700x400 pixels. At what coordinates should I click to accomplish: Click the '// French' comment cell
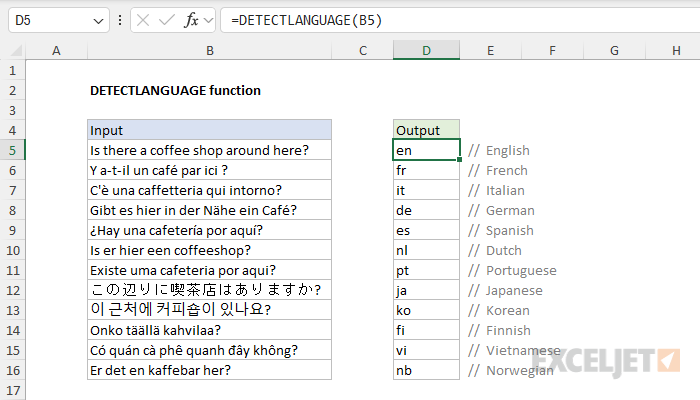point(498,171)
